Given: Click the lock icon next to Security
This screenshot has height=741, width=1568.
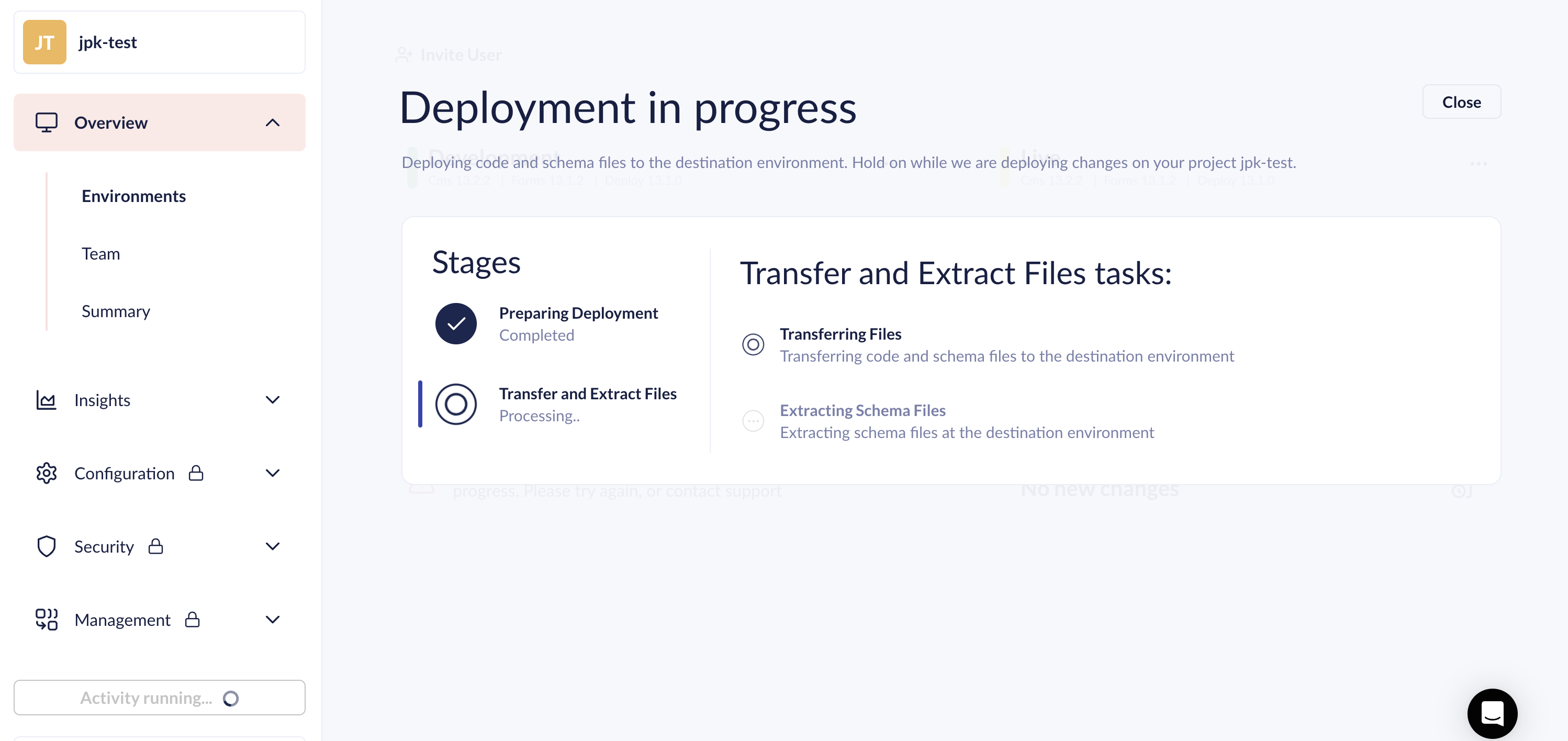Looking at the screenshot, I should pyautogui.click(x=156, y=546).
